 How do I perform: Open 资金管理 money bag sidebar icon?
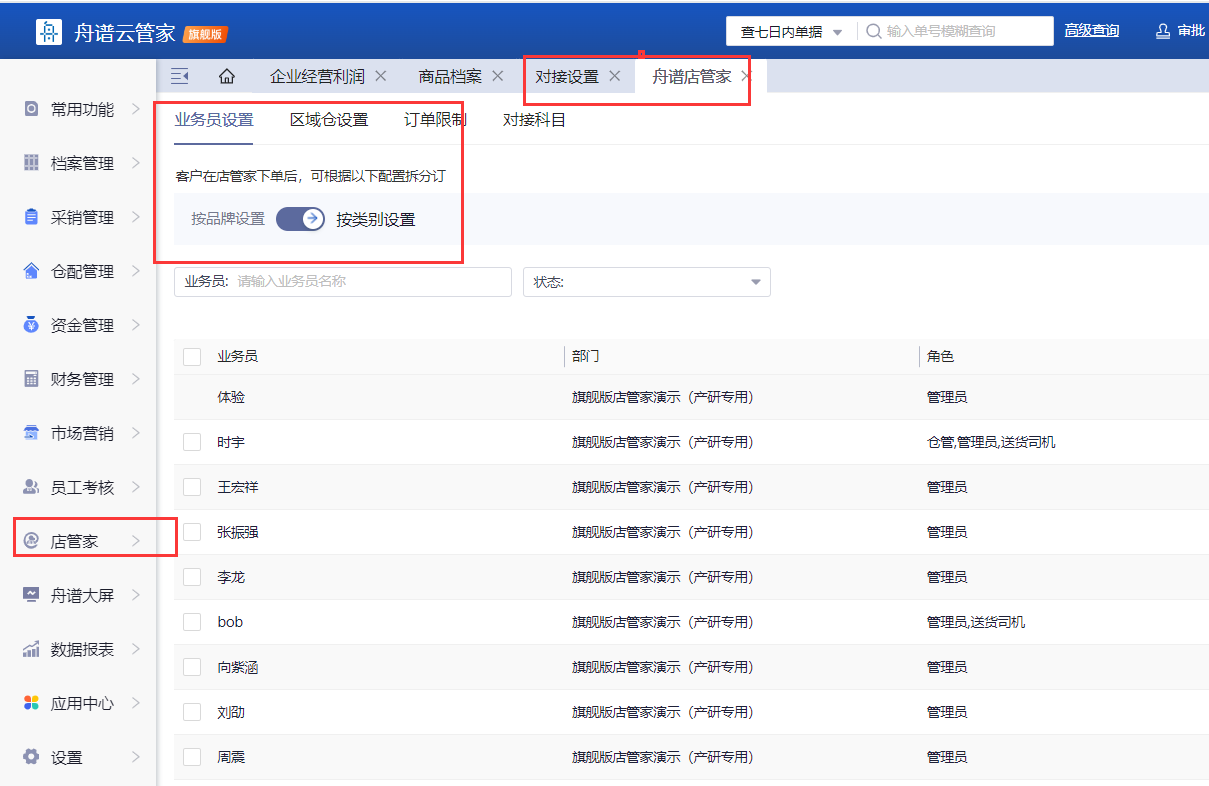pyautogui.click(x=31, y=325)
